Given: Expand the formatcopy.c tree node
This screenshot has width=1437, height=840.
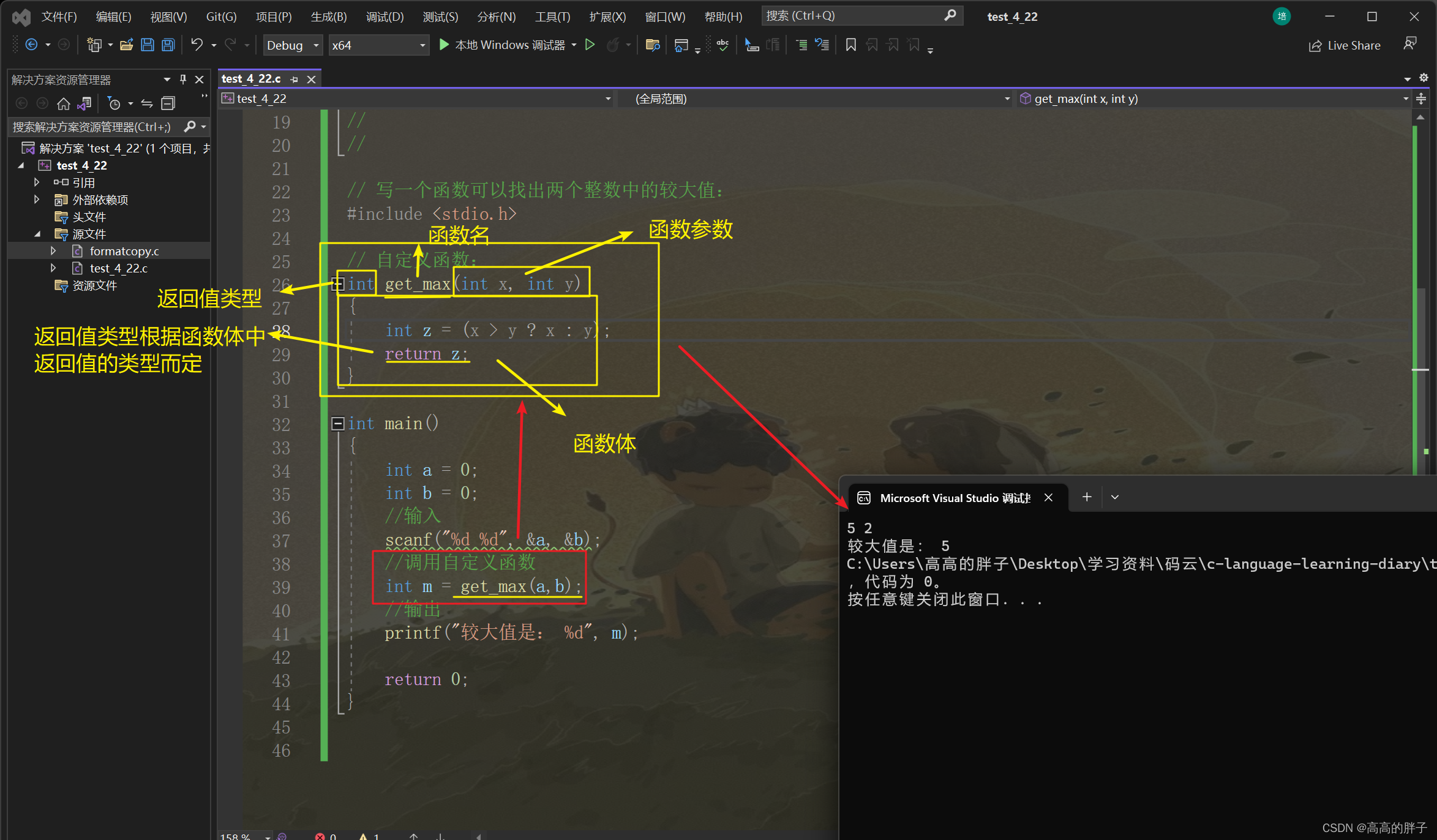Looking at the screenshot, I should (x=53, y=251).
